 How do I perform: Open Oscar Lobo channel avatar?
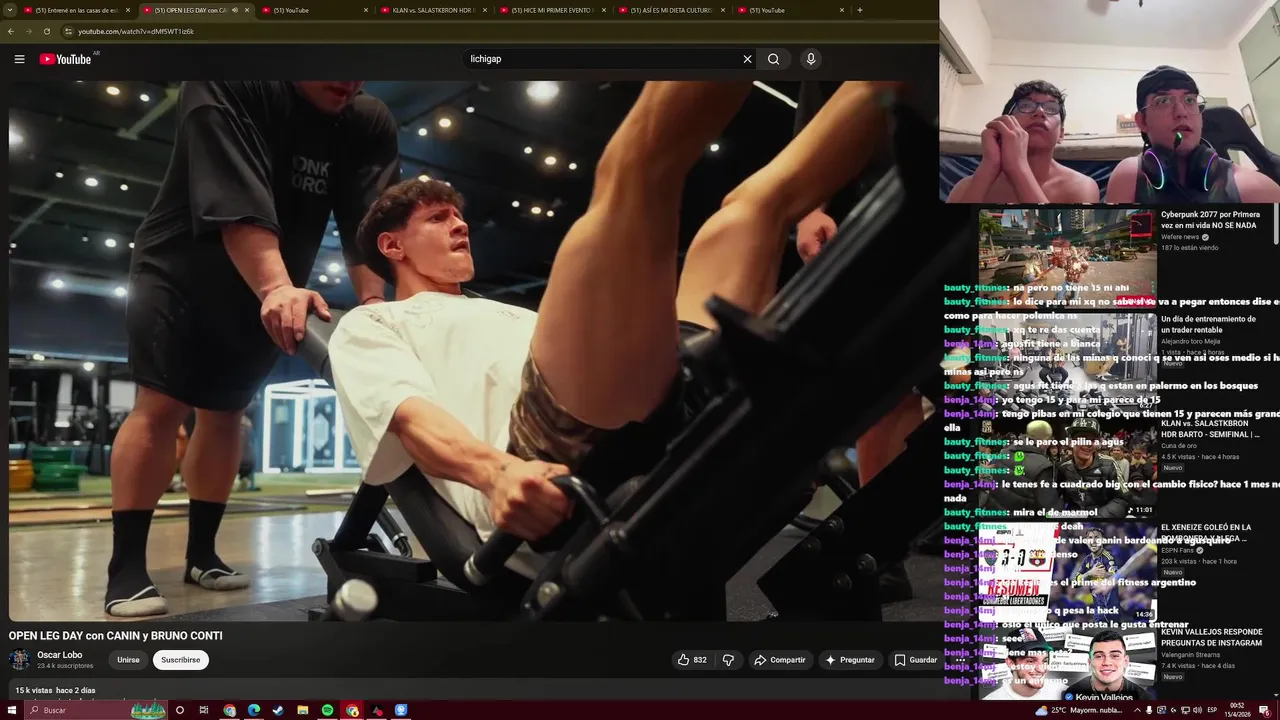19,660
